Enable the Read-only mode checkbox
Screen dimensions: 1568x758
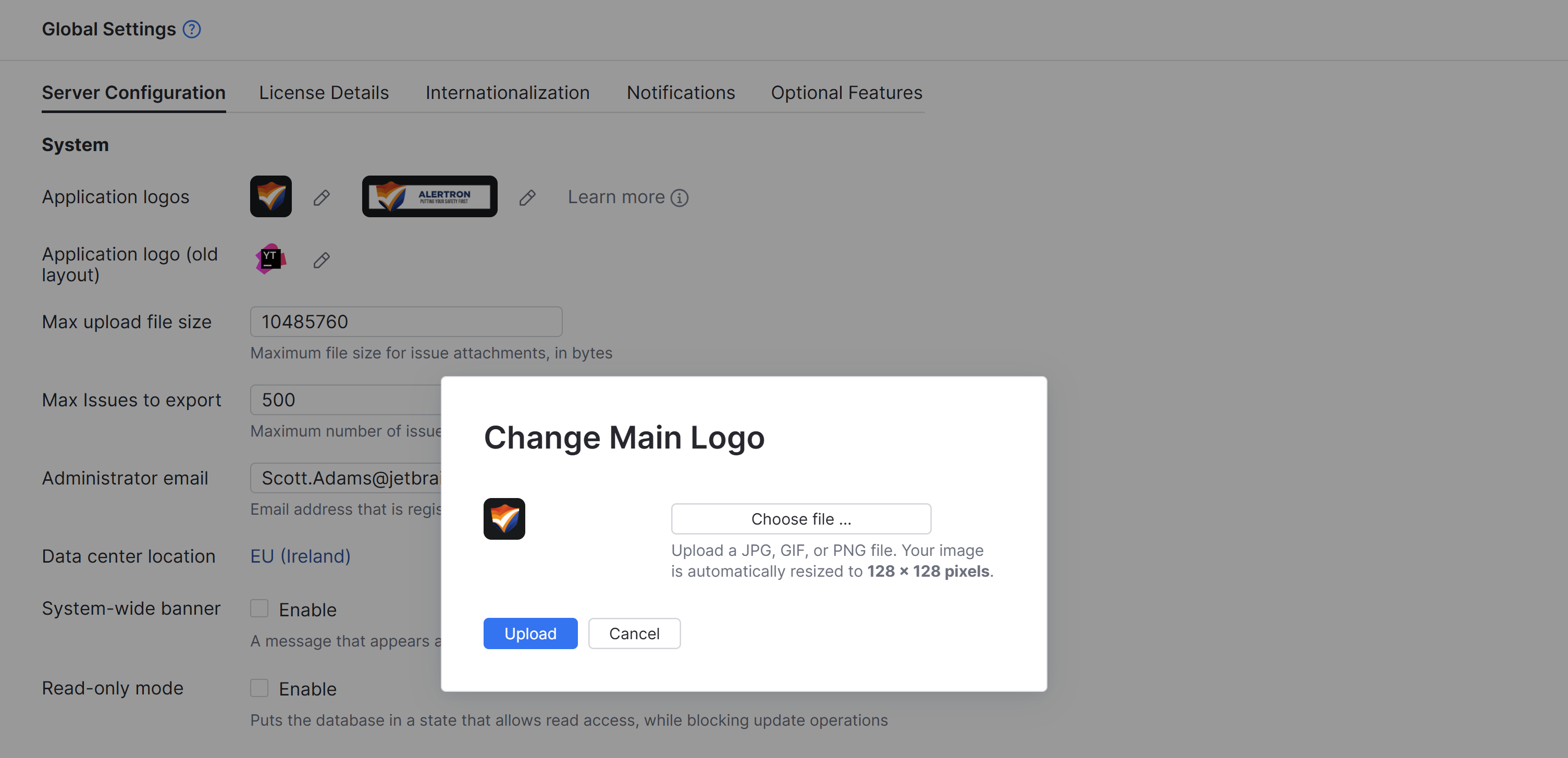[260, 688]
